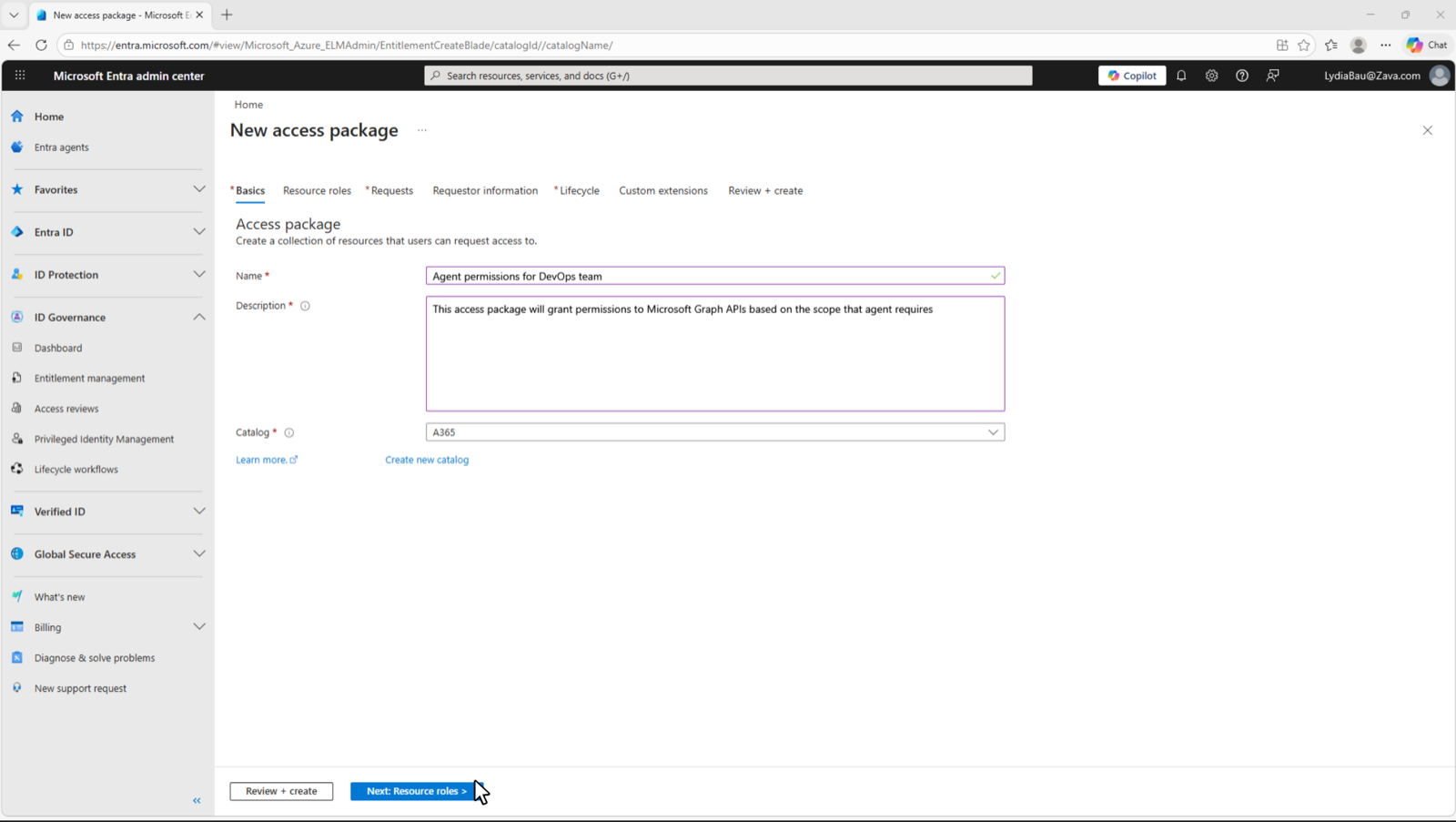Bookmark this page with the star icon
Screen dimensions: 1456x822
(x=1304, y=45)
